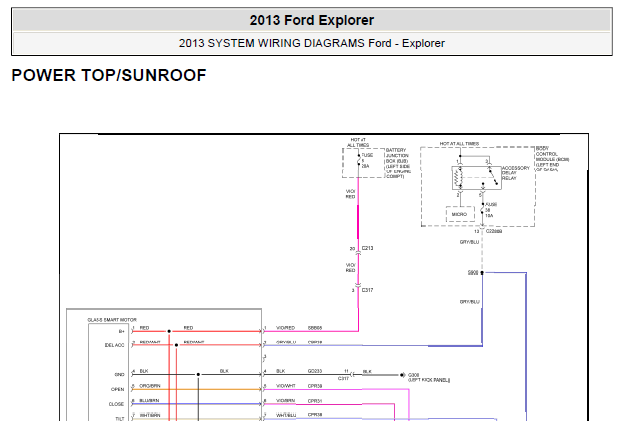Click the "S808" splice label
This screenshot has width=621, height=421.
click(x=473, y=273)
